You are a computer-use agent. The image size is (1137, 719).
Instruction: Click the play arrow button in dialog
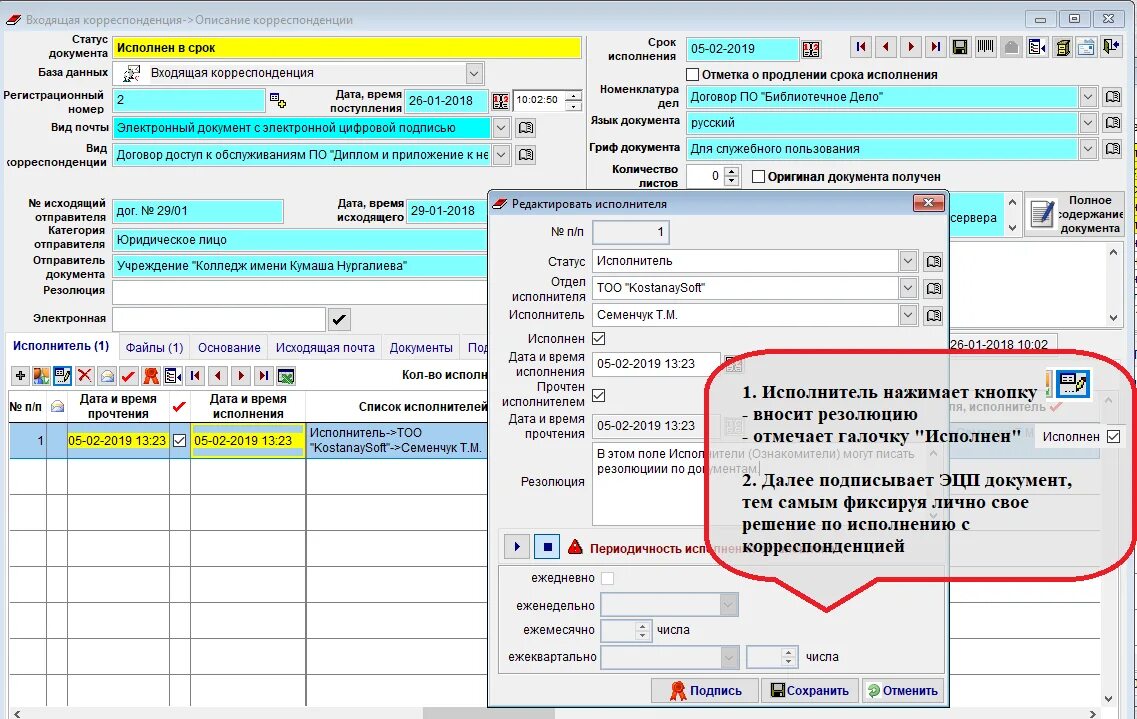click(517, 546)
